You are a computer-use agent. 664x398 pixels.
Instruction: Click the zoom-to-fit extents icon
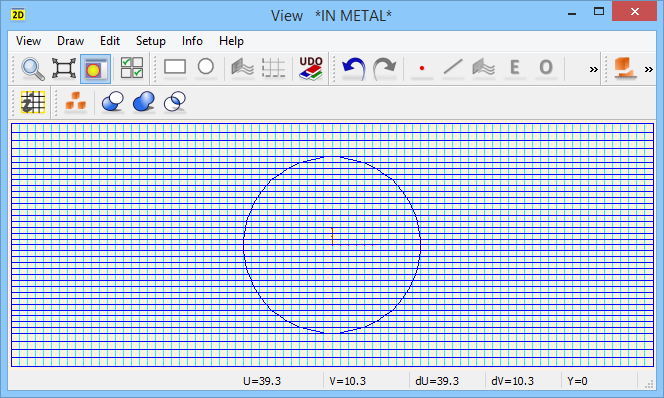(x=64, y=69)
